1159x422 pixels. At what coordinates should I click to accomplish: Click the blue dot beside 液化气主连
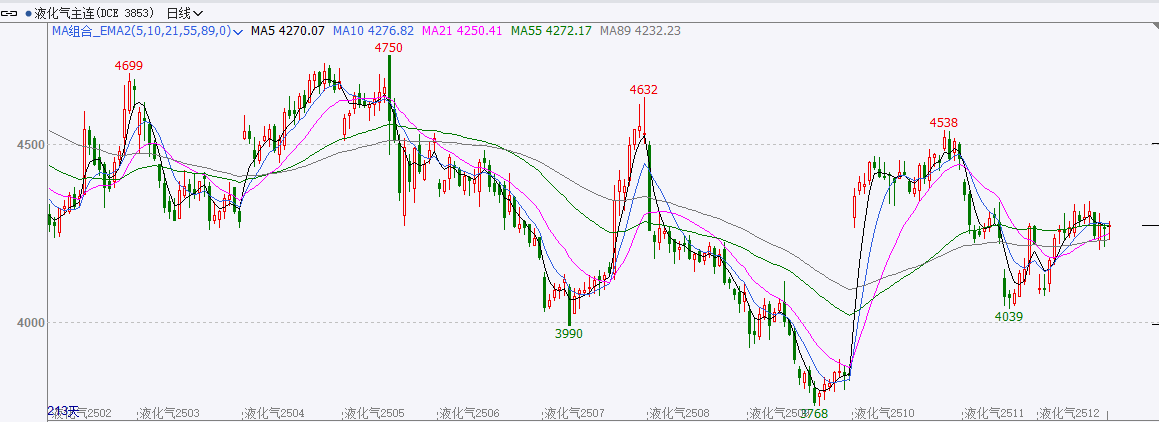point(28,14)
